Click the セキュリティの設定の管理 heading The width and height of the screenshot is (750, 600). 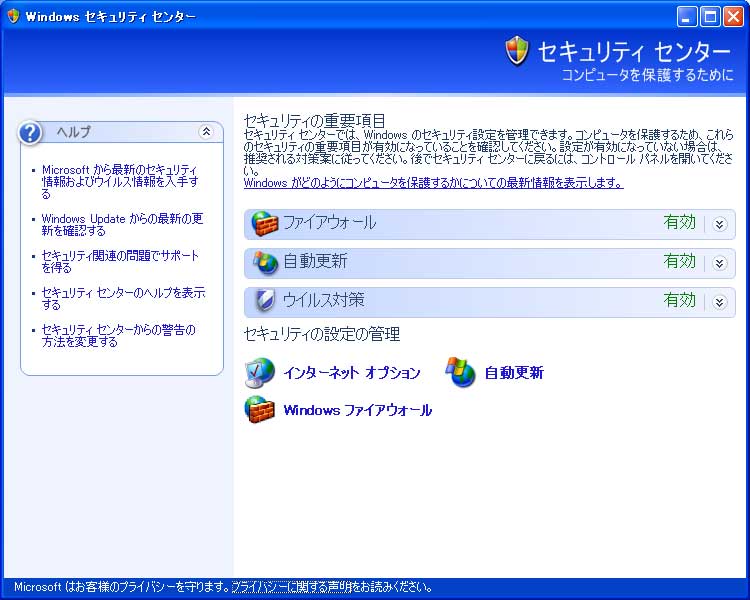pos(322,334)
